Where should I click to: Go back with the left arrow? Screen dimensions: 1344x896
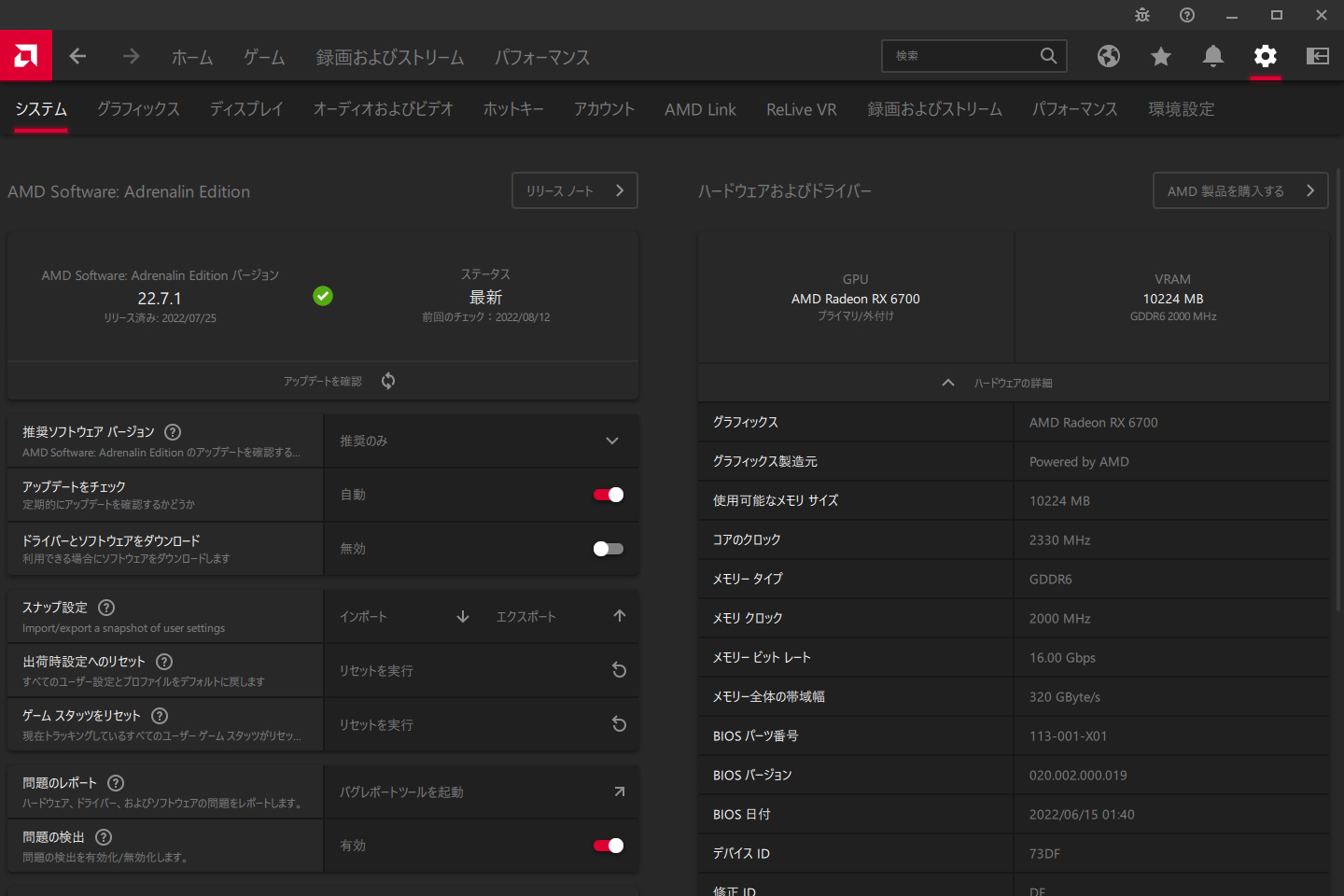tap(77, 56)
